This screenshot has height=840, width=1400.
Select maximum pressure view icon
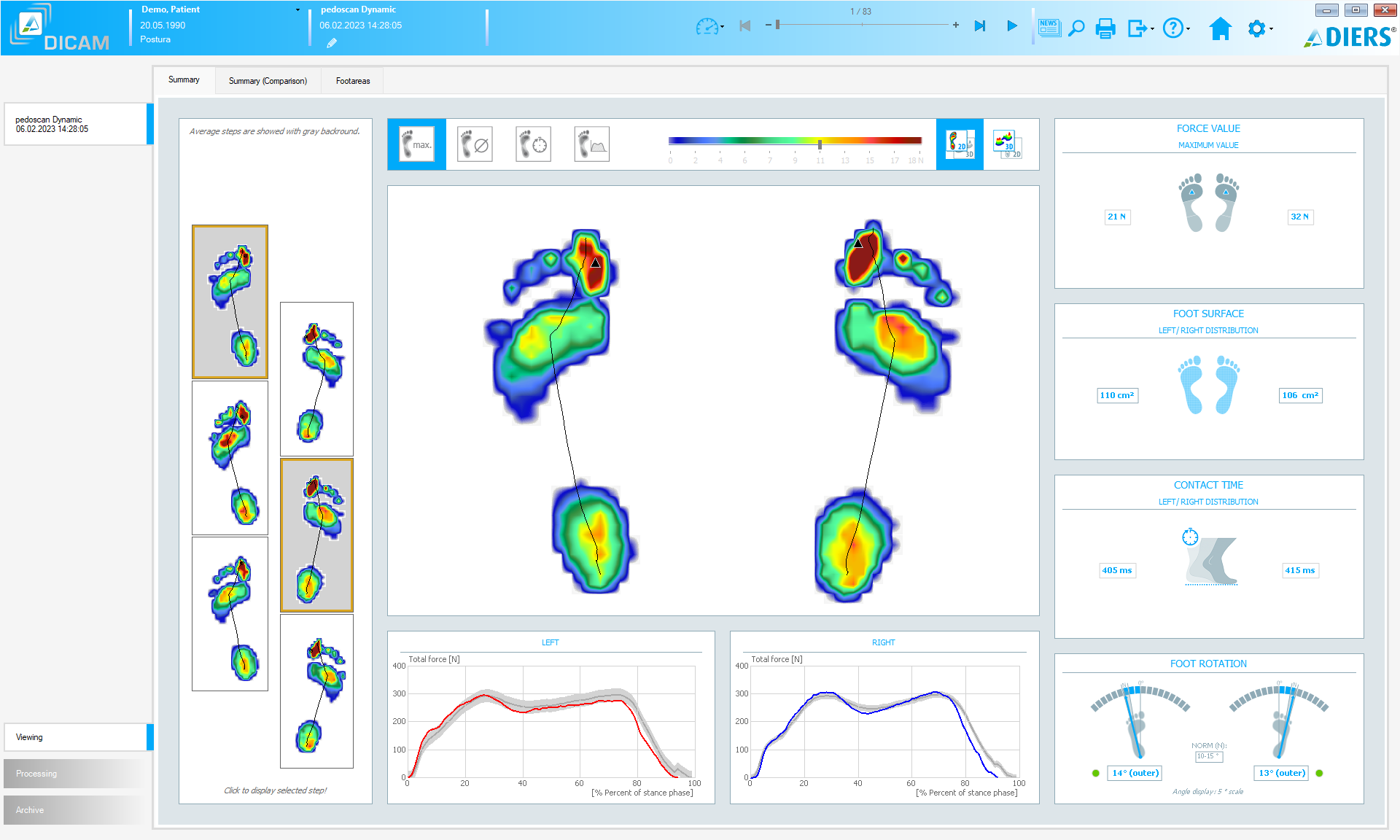pyautogui.click(x=416, y=144)
